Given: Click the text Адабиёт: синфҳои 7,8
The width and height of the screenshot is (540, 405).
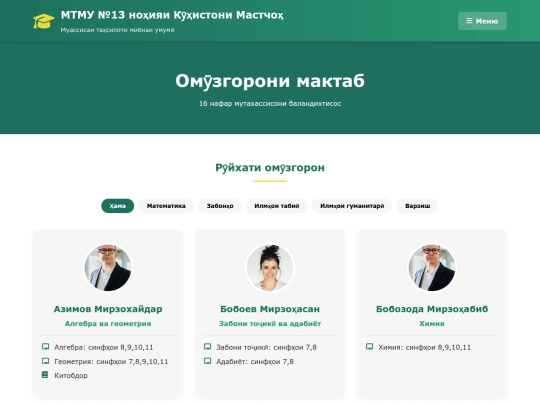Looking at the screenshot, I should point(255,362).
